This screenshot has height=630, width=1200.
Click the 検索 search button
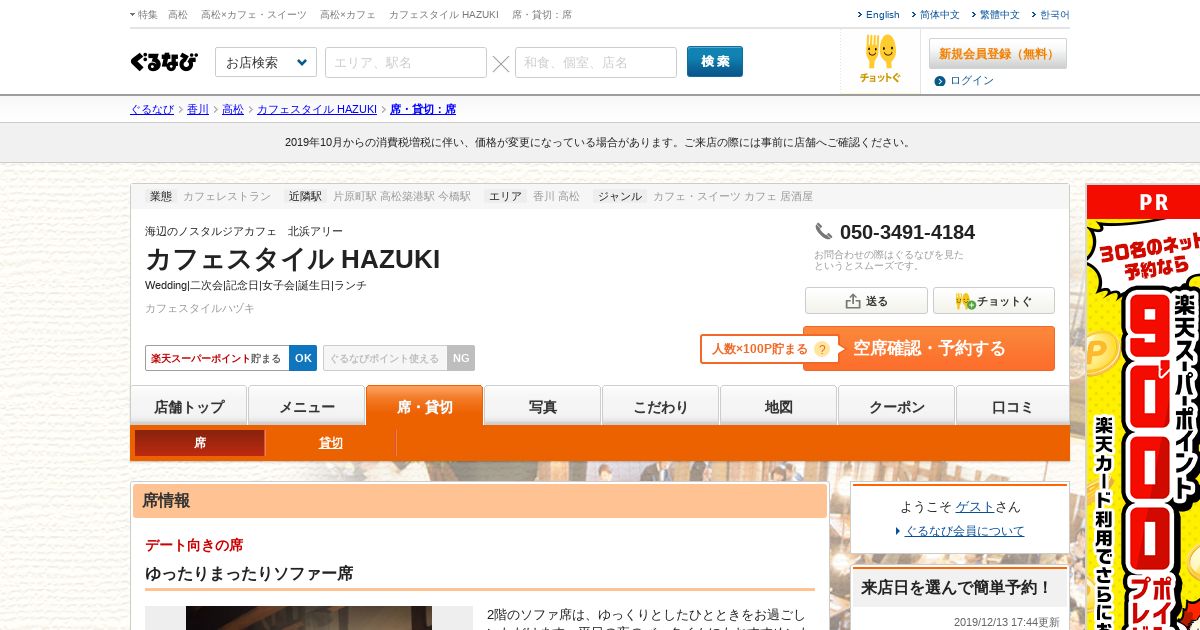[715, 61]
